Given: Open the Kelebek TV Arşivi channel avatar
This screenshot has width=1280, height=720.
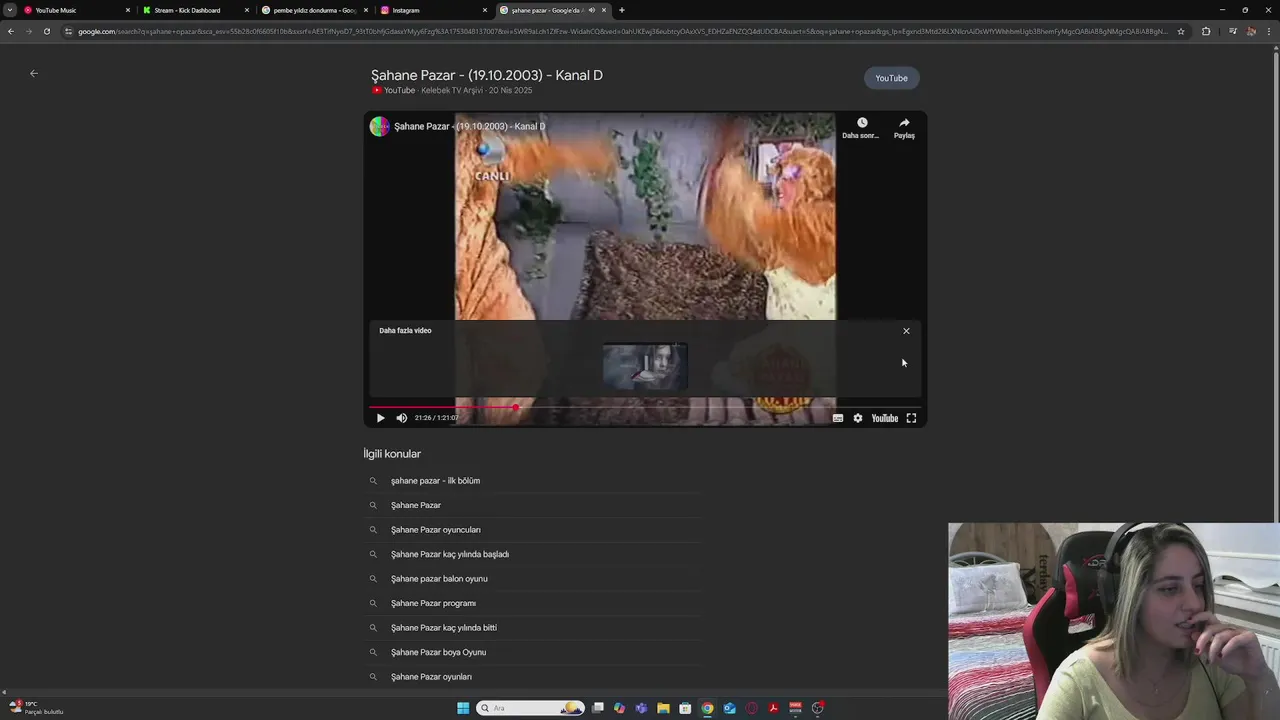Looking at the screenshot, I should click(379, 126).
